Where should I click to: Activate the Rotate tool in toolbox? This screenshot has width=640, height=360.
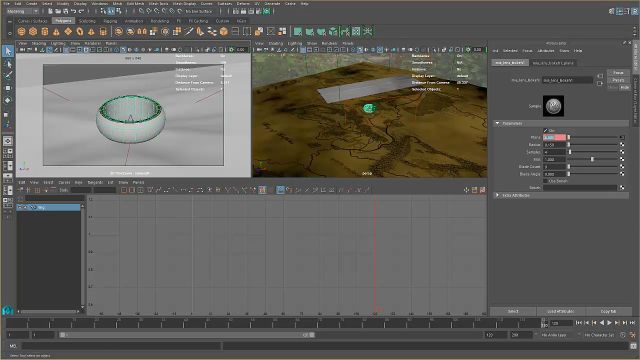click(x=8, y=100)
